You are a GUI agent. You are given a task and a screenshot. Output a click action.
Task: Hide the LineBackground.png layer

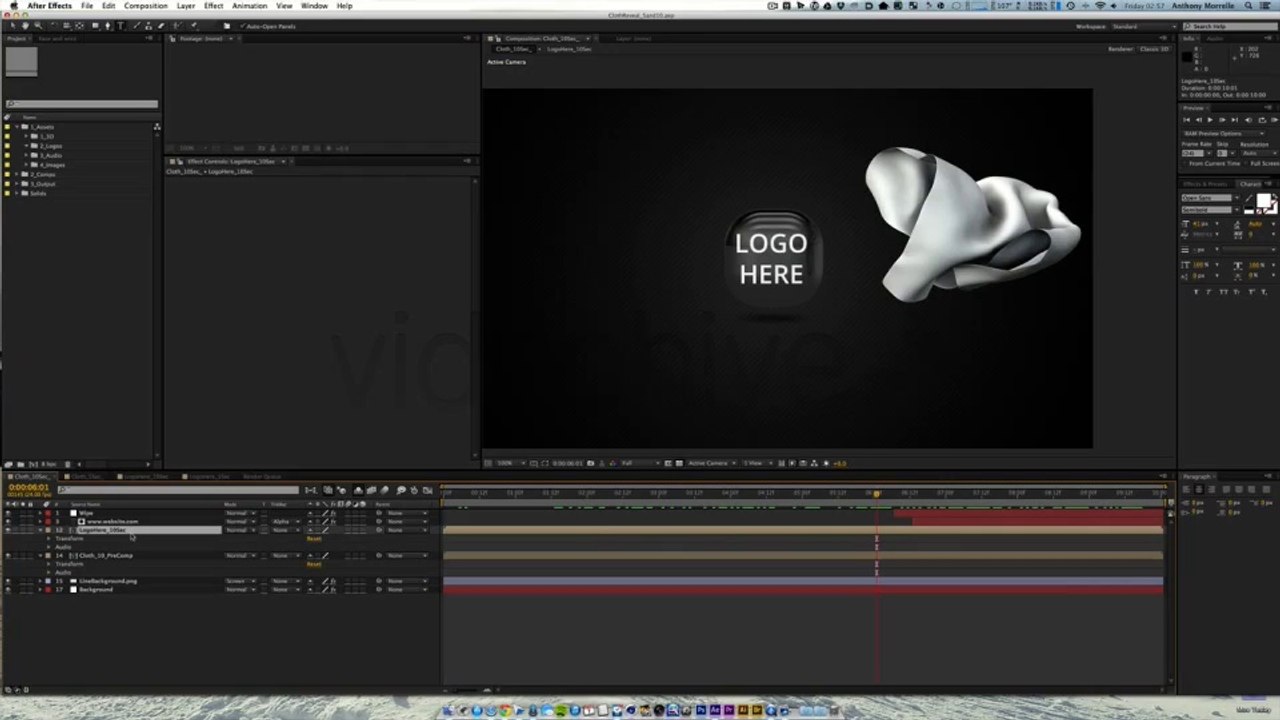point(8,581)
